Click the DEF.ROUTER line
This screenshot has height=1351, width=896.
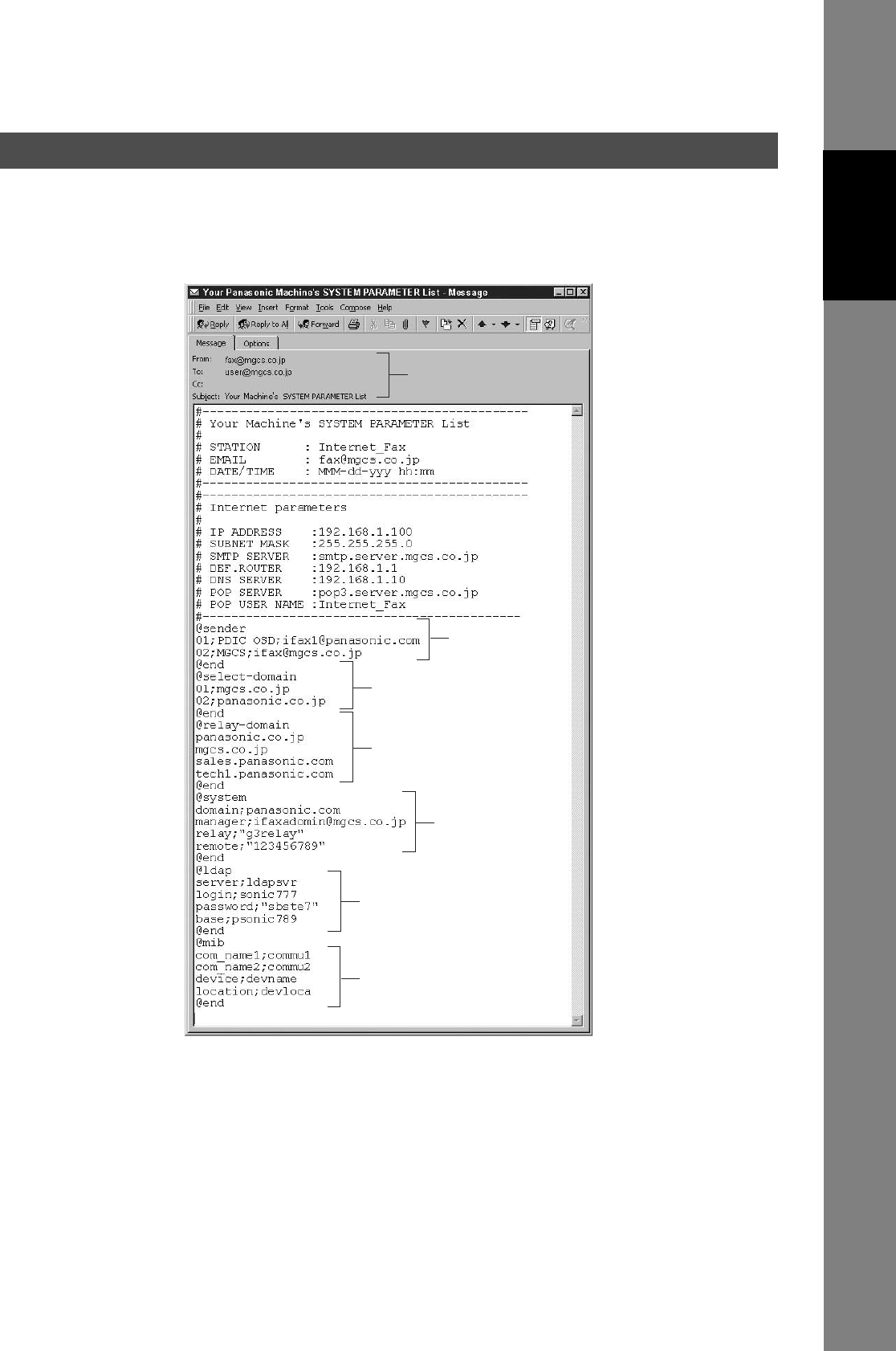(297, 568)
